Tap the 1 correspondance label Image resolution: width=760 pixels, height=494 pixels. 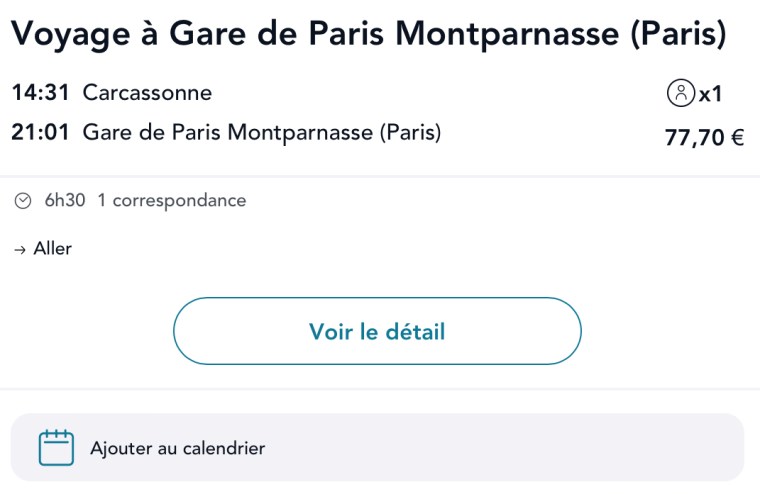[171, 201]
